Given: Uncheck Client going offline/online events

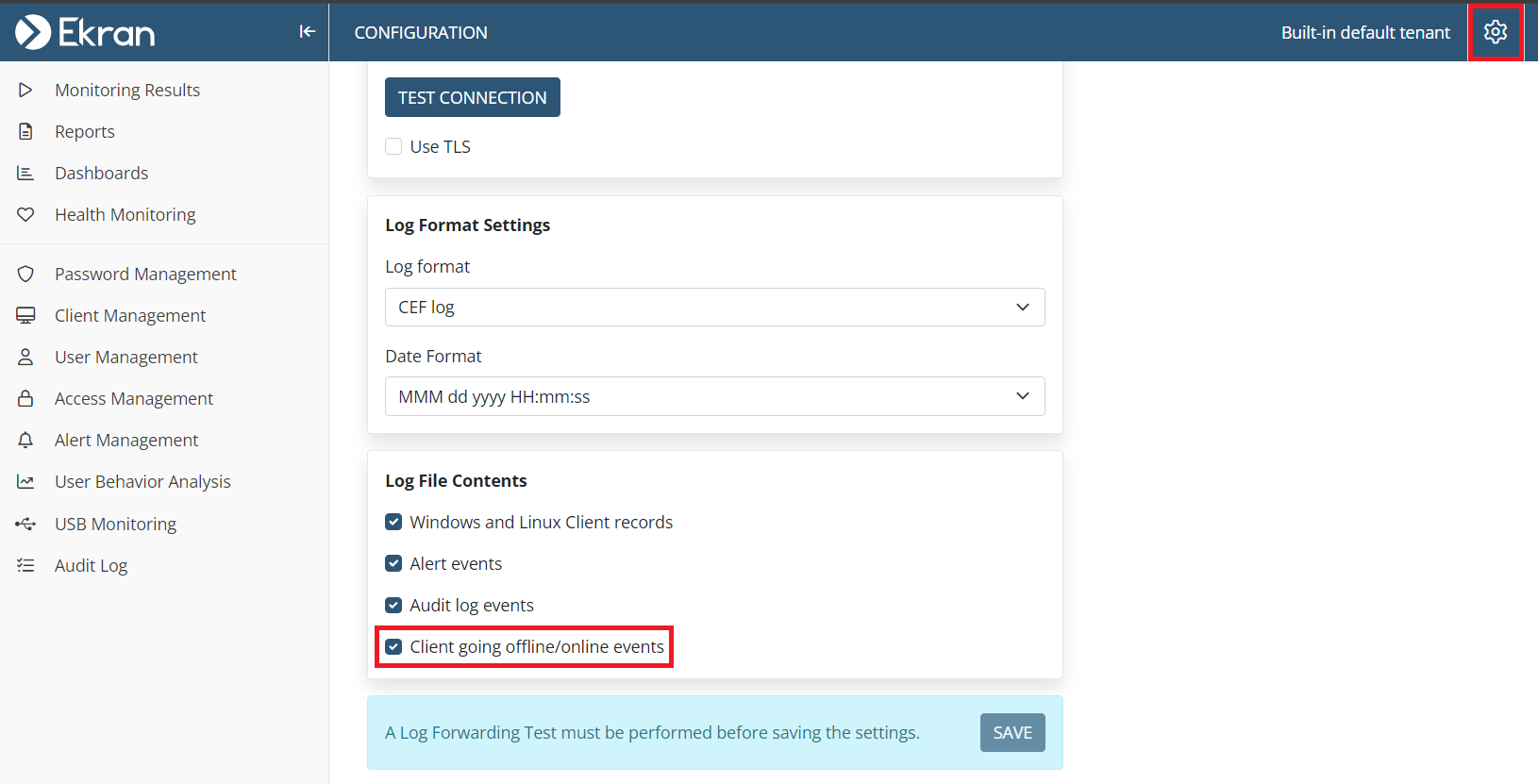Looking at the screenshot, I should click(393, 647).
